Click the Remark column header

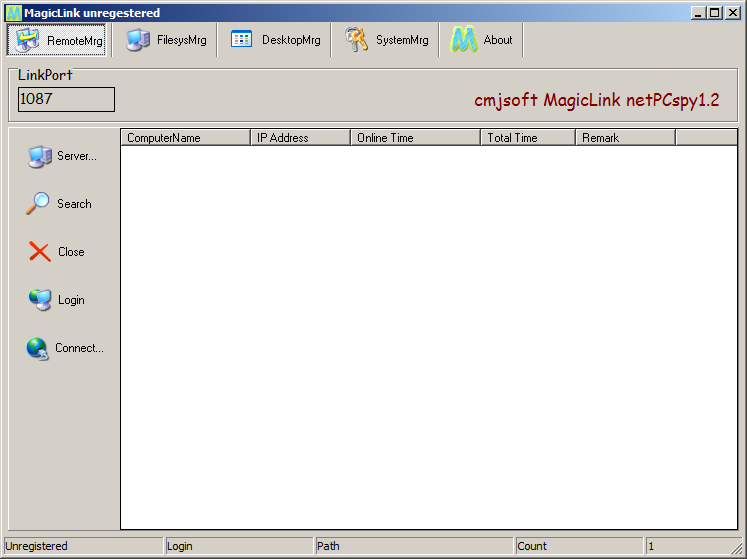625,138
